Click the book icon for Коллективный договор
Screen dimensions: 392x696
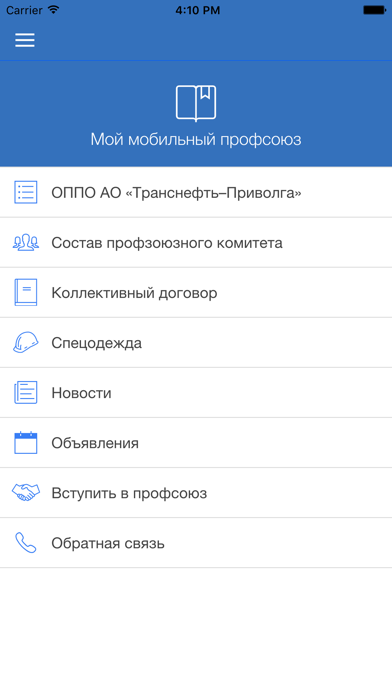point(26,292)
